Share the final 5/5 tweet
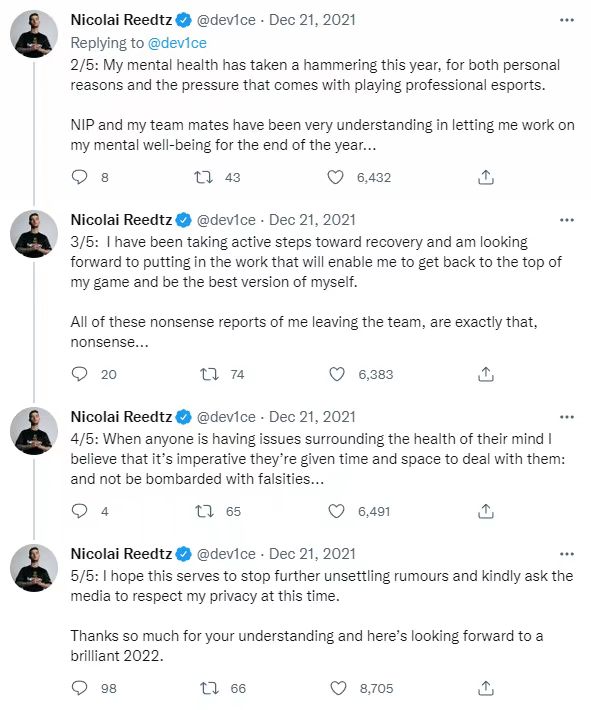This screenshot has height=710, width=591. 485,688
